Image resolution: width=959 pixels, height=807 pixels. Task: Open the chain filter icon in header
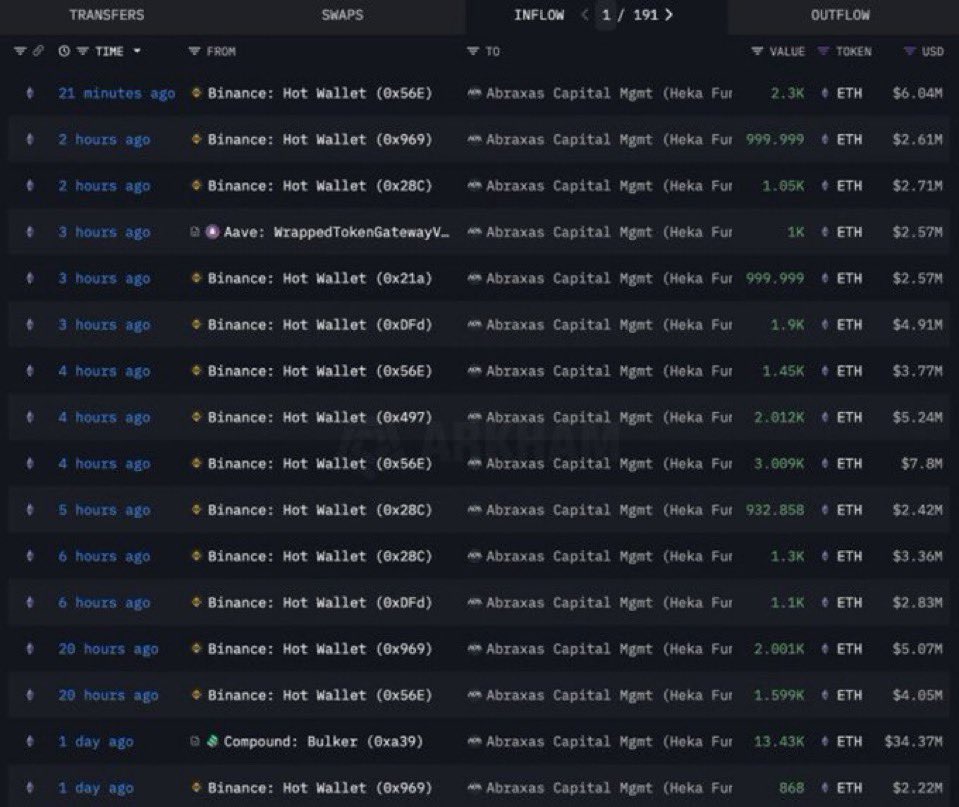20,51
